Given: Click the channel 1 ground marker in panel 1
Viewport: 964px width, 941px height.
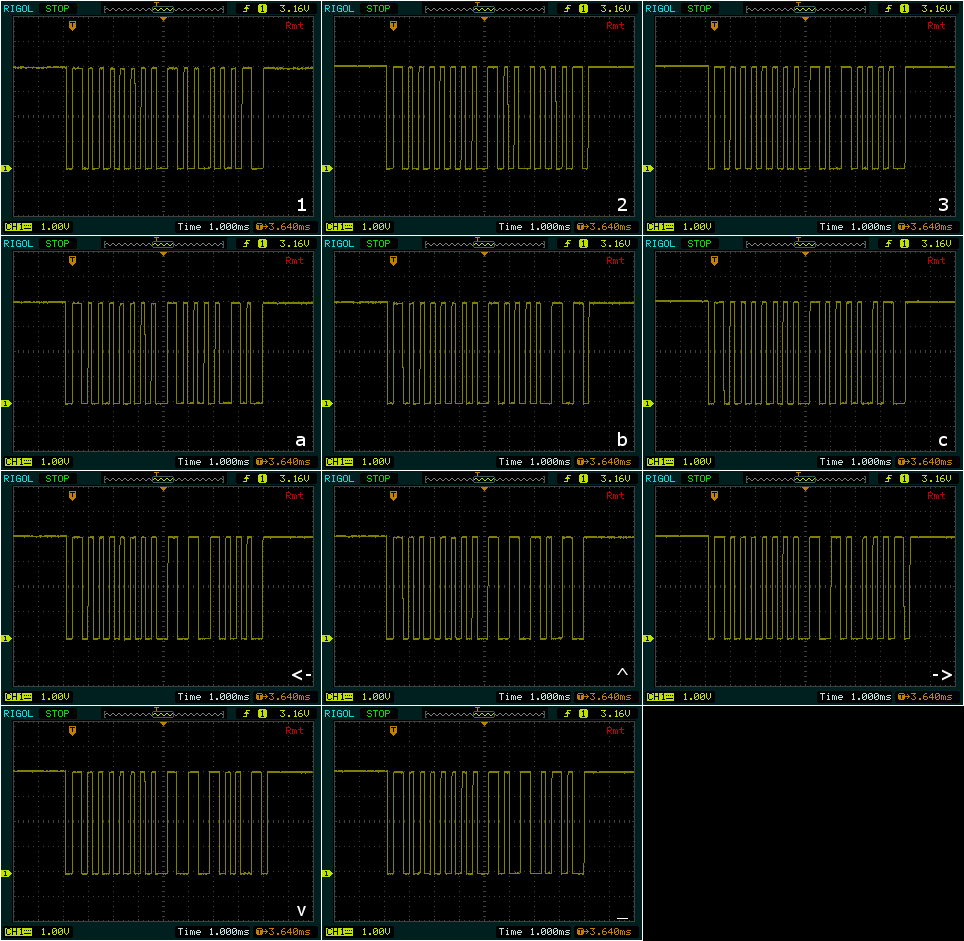Looking at the screenshot, I should point(6,168).
